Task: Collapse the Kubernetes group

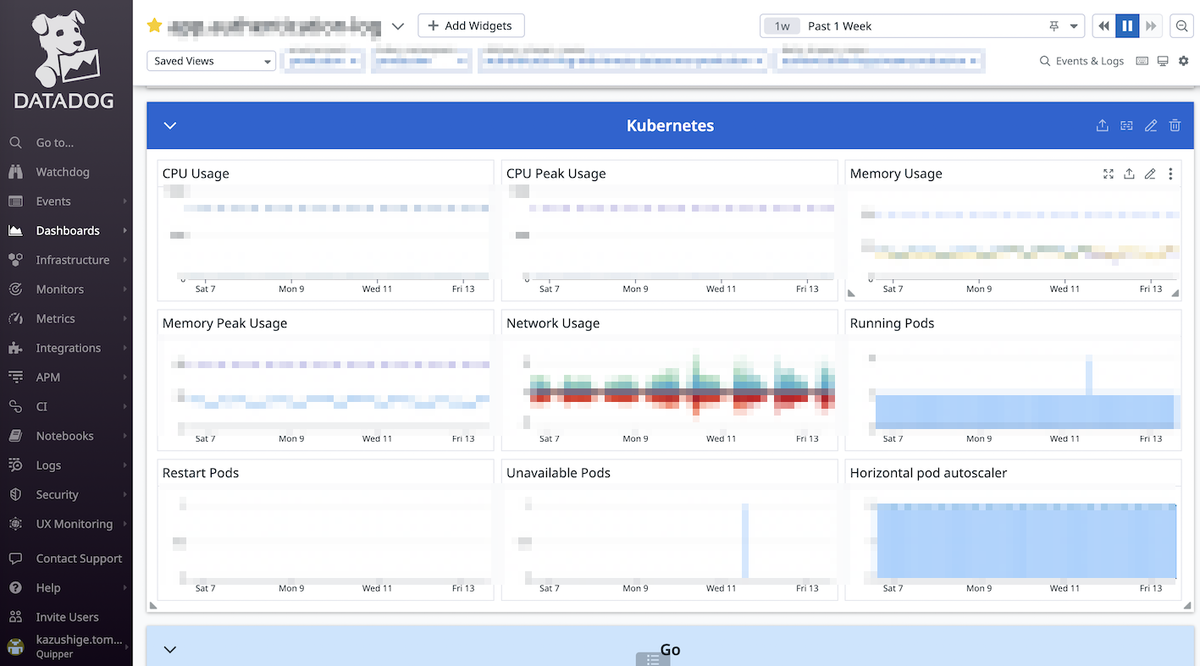Action: click(170, 126)
